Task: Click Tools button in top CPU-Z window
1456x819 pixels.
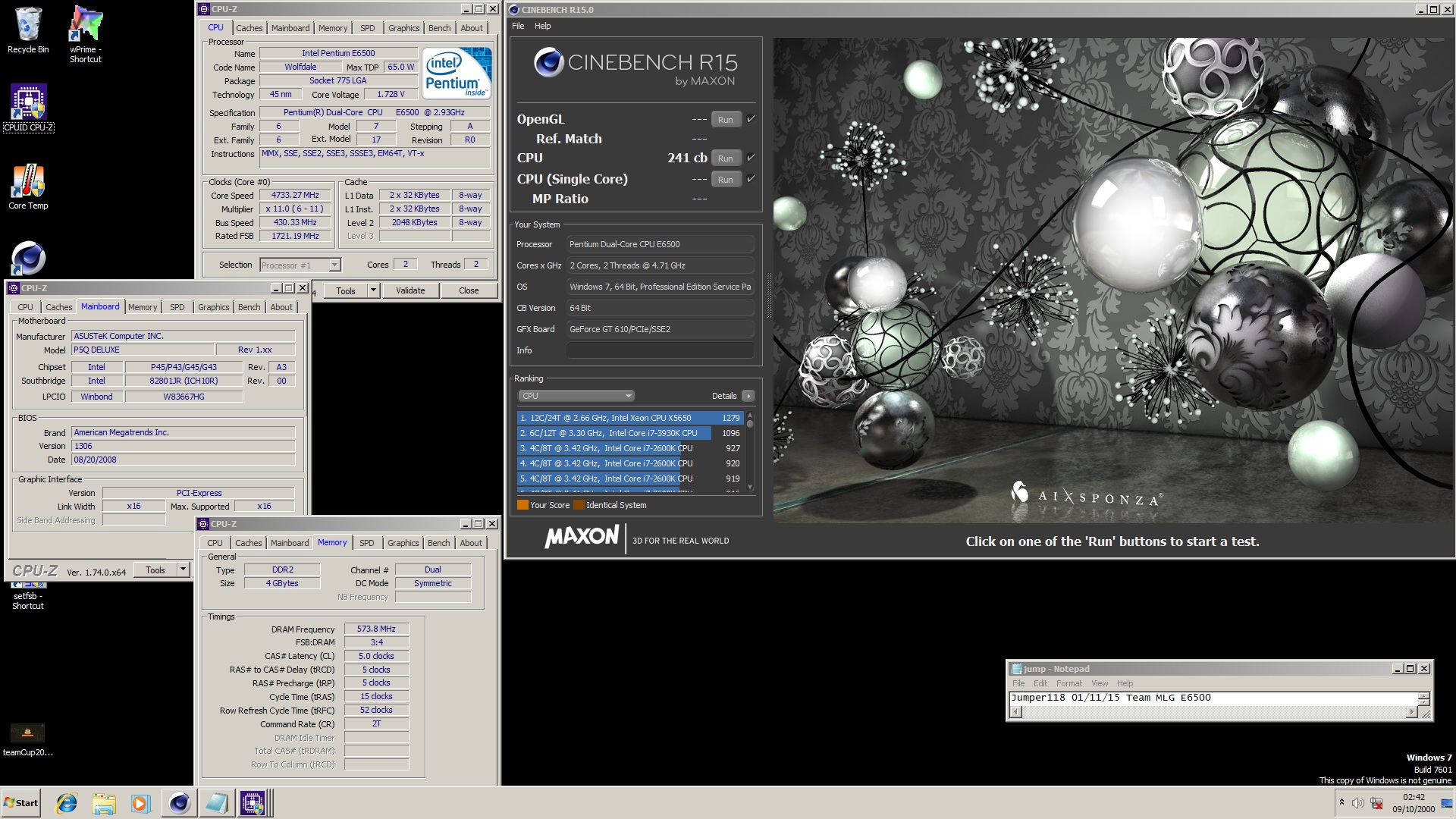Action: [x=346, y=290]
